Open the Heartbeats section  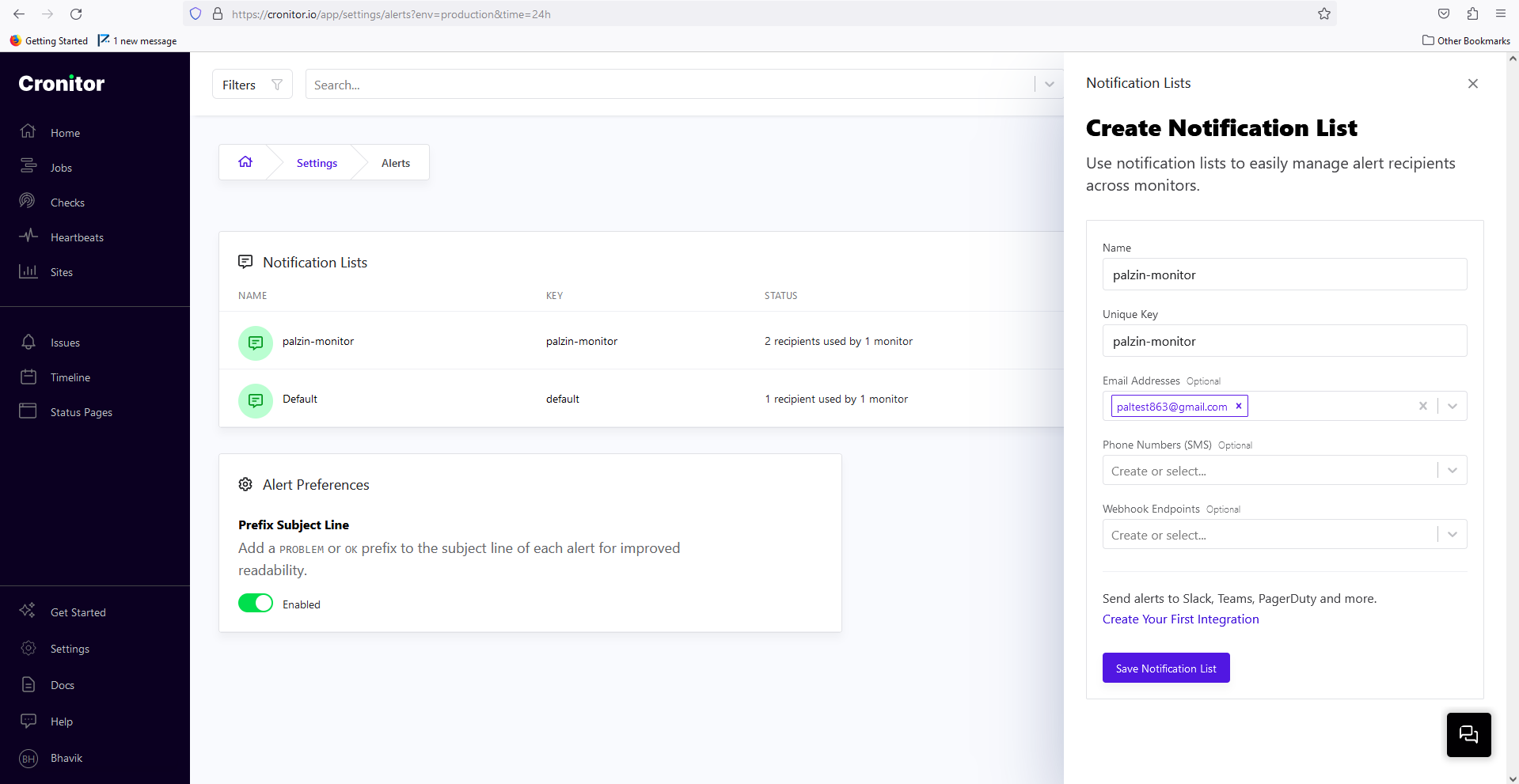point(77,237)
